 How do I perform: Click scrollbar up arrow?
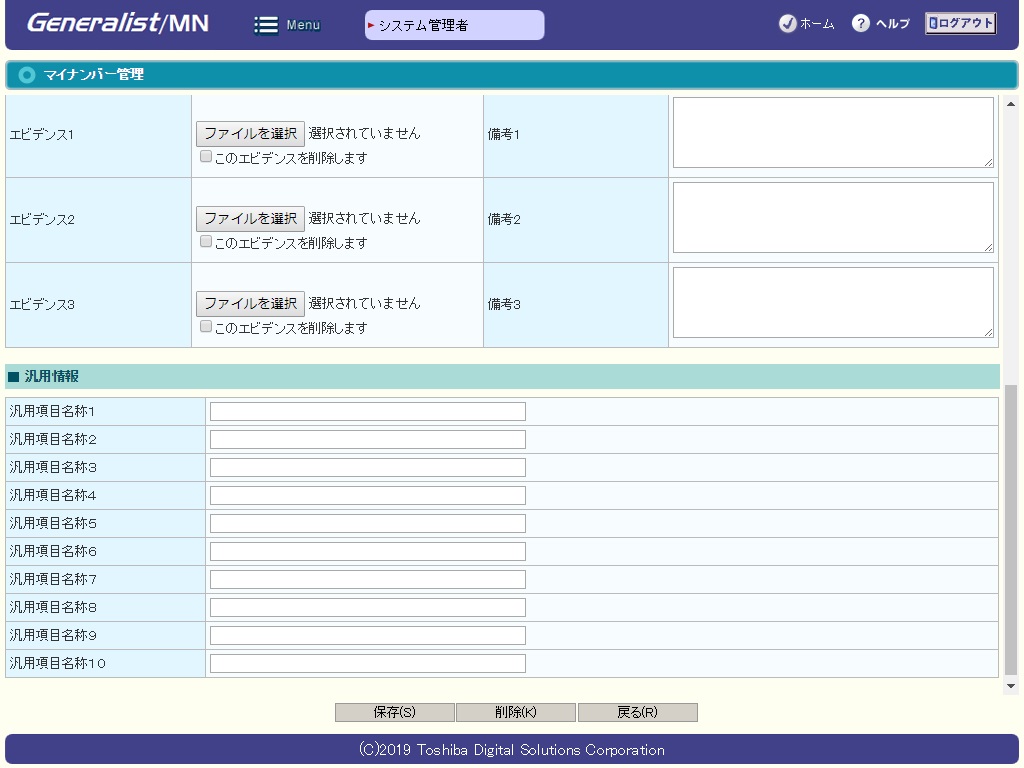point(1010,104)
